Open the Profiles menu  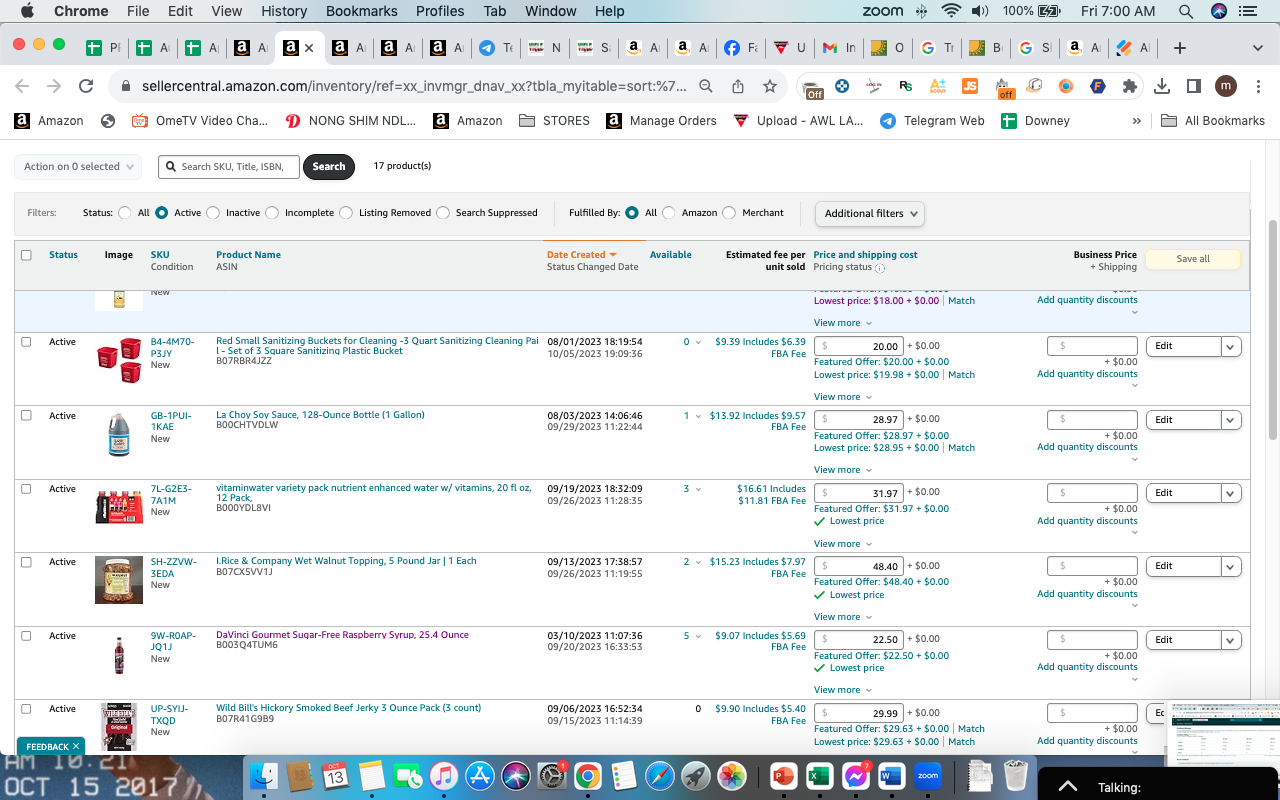click(x=440, y=11)
